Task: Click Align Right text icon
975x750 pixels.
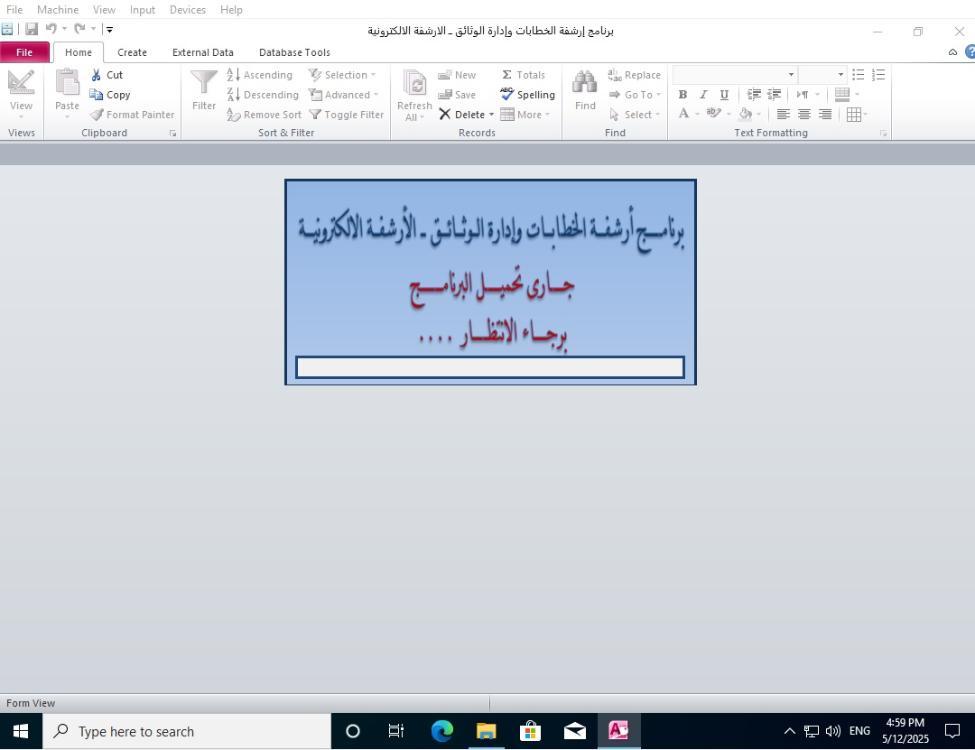Action: tap(825, 114)
